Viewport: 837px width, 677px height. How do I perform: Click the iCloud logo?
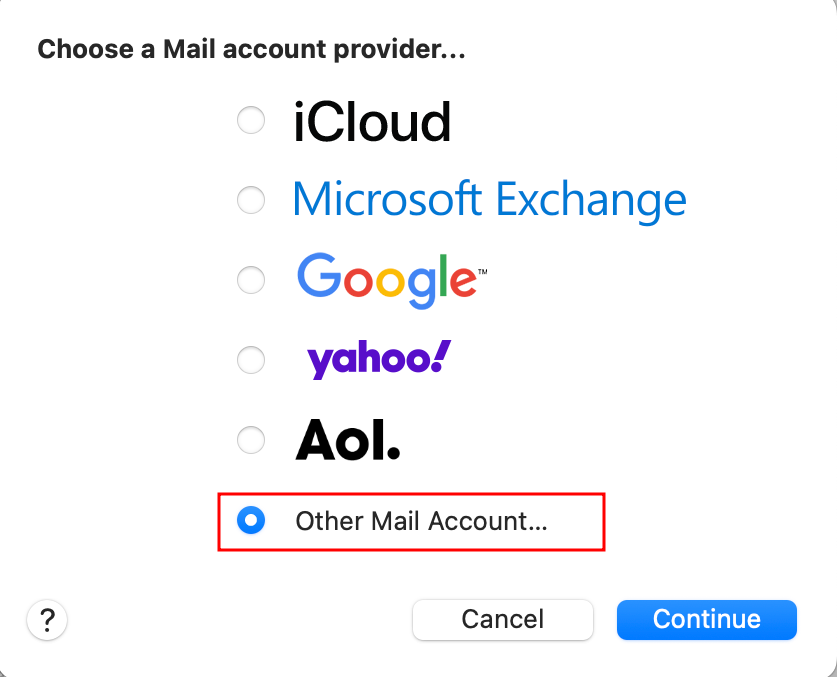pos(372,120)
